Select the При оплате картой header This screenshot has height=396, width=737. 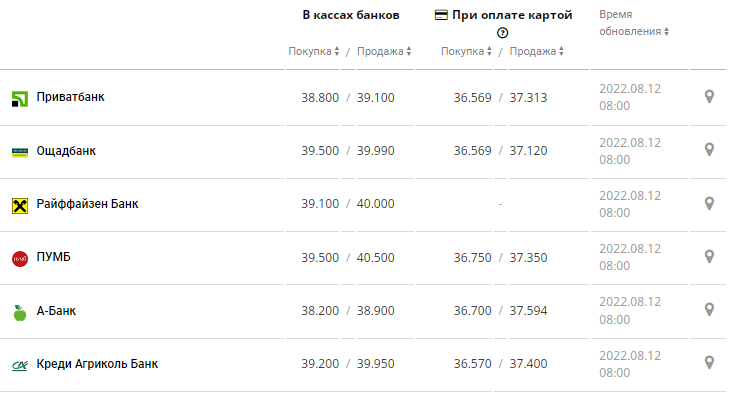point(503,15)
